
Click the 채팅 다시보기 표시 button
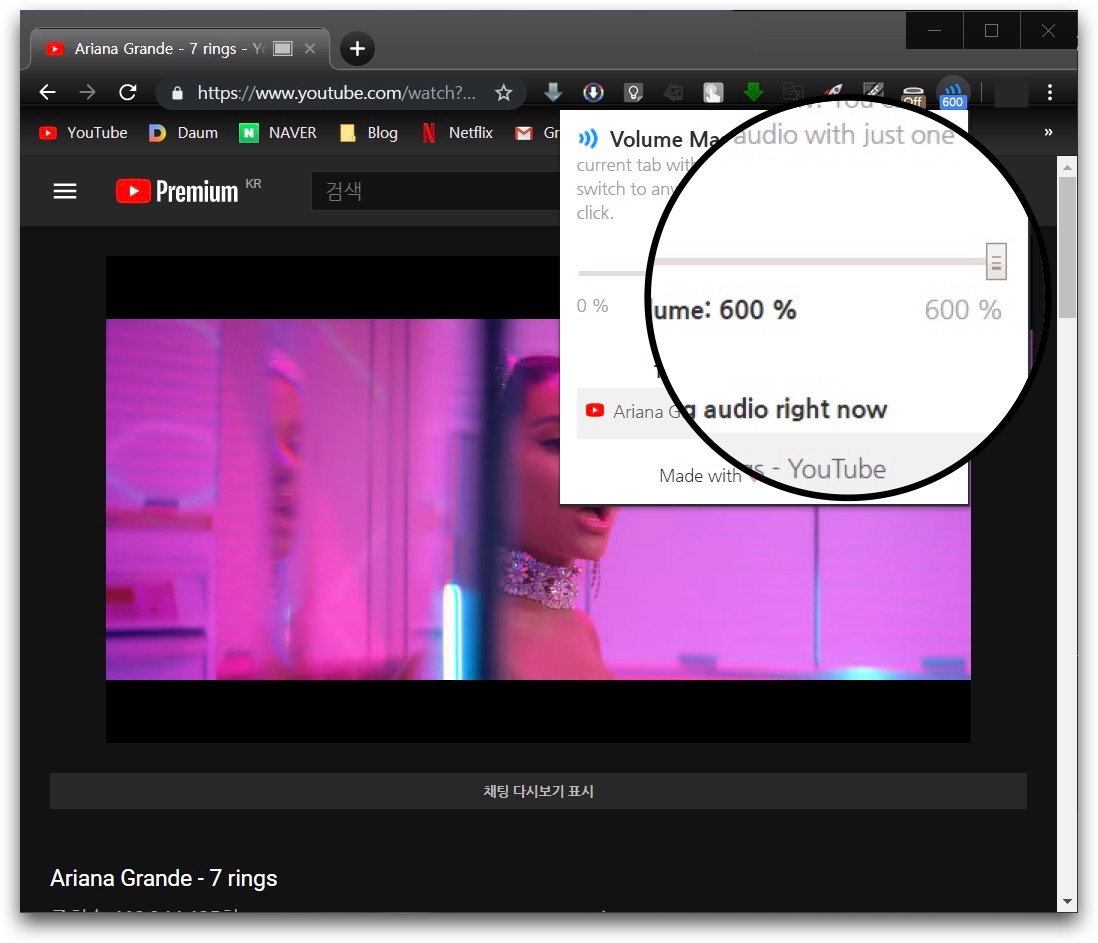click(x=538, y=791)
